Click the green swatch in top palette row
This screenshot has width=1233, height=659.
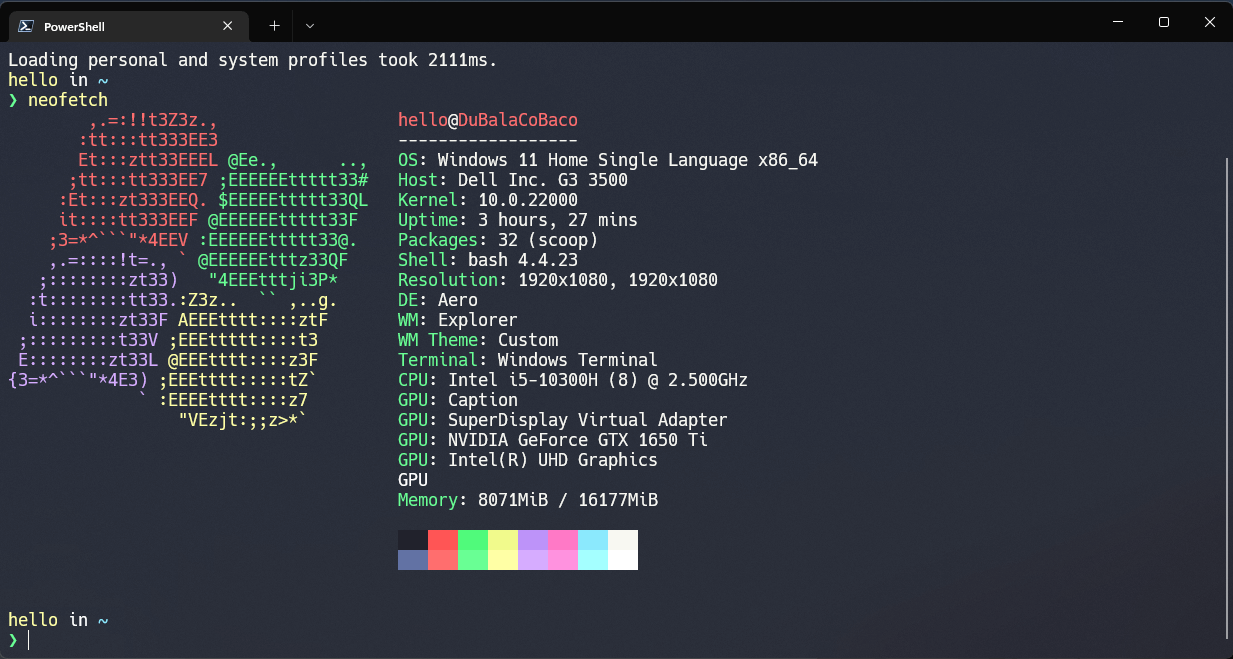tap(473, 540)
